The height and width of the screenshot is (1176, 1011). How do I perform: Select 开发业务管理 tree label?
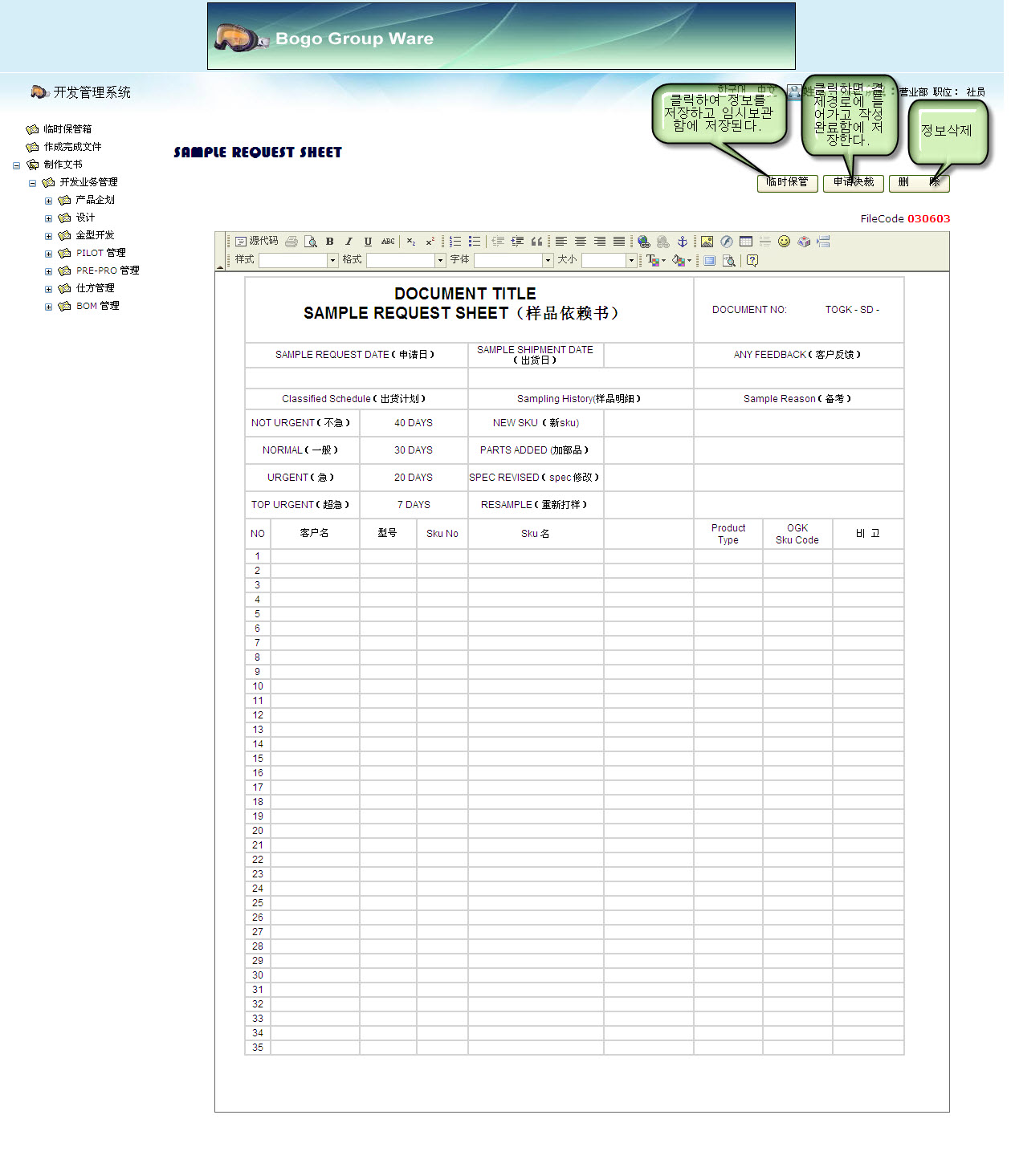pyautogui.click(x=88, y=182)
